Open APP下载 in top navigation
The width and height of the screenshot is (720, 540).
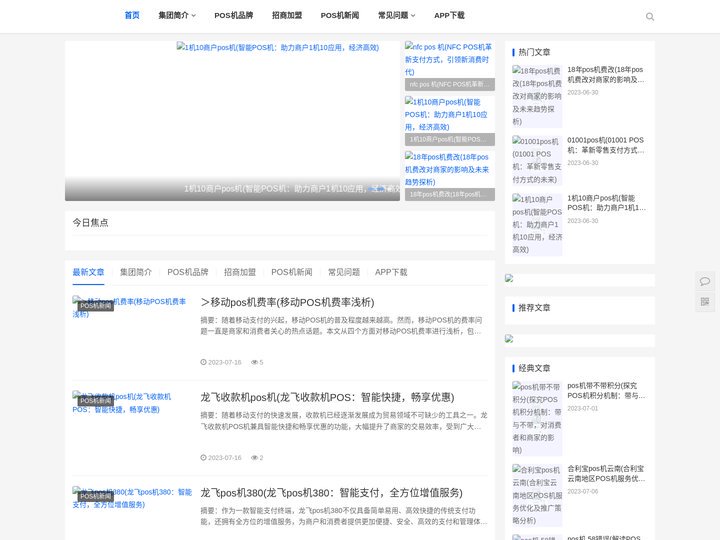point(449,15)
